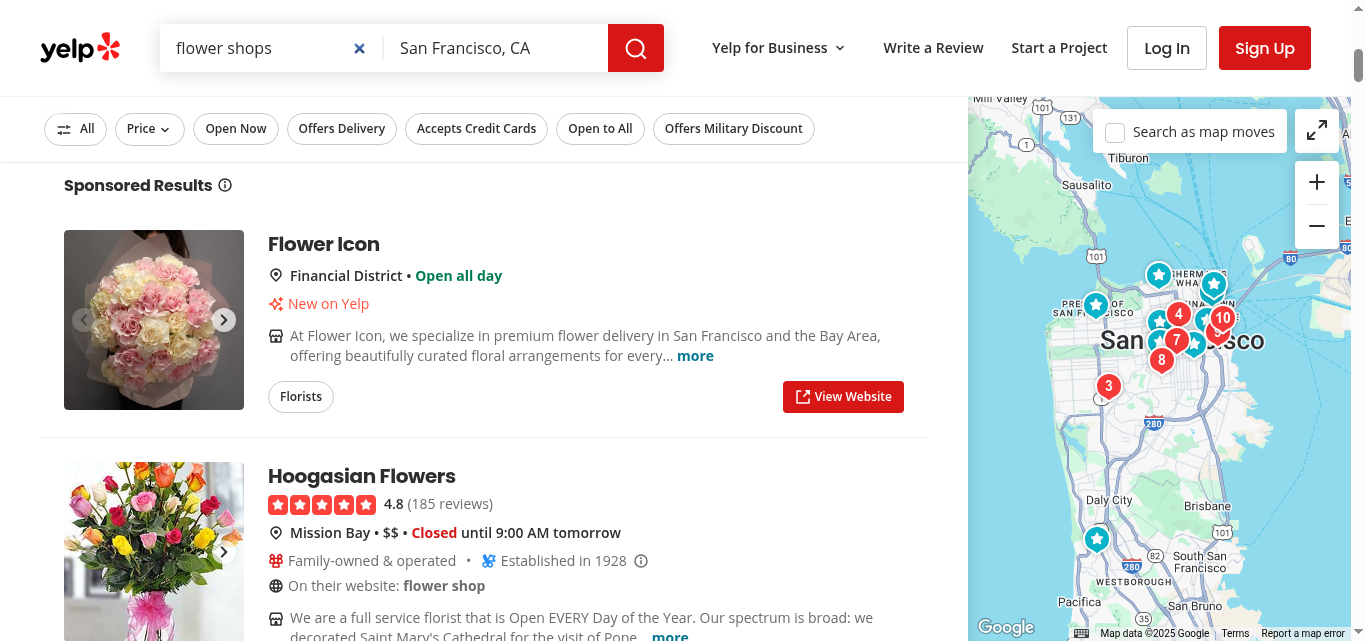Click the map Terms link
1366x641 pixels.
pyautogui.click(x=1235, y=633)
